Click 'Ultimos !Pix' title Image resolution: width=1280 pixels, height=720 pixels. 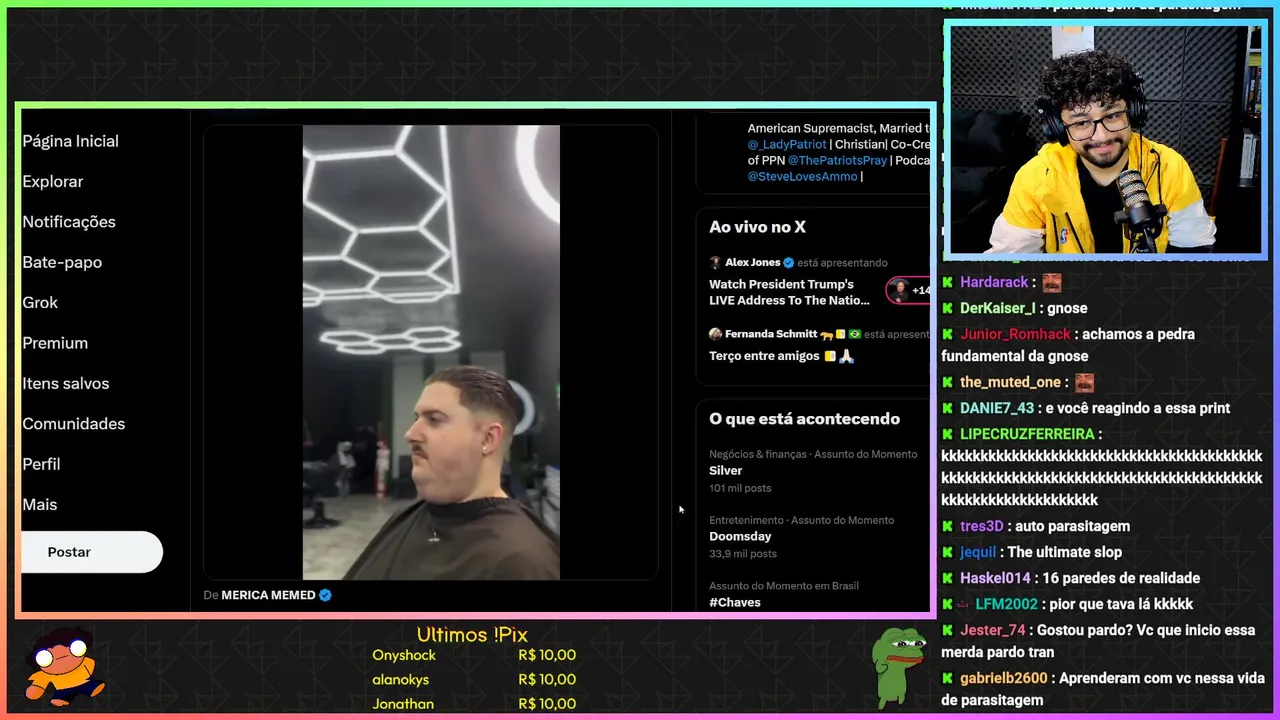coord(472,635)
